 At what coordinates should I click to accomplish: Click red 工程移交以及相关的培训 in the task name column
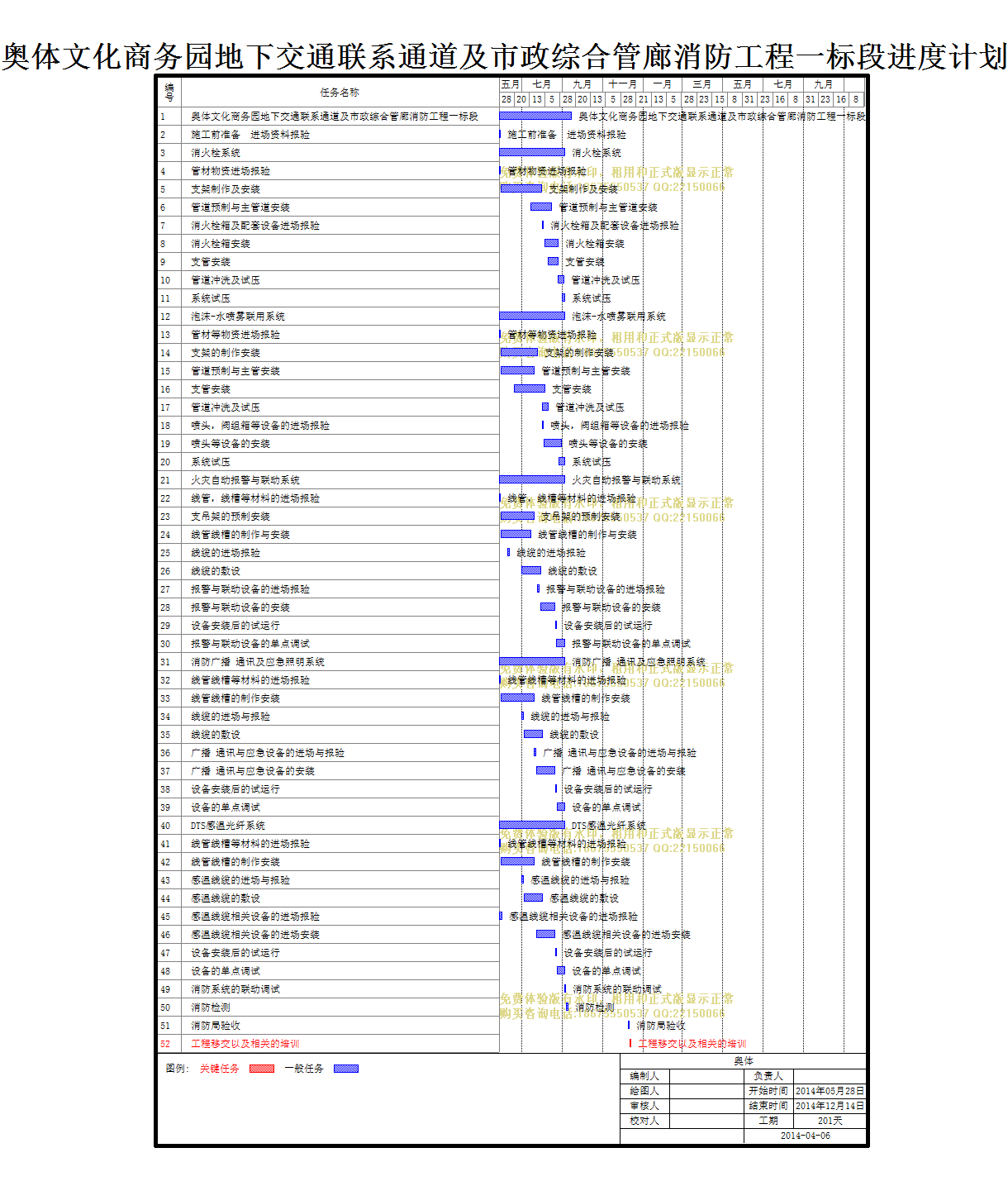pos(245,1044)
